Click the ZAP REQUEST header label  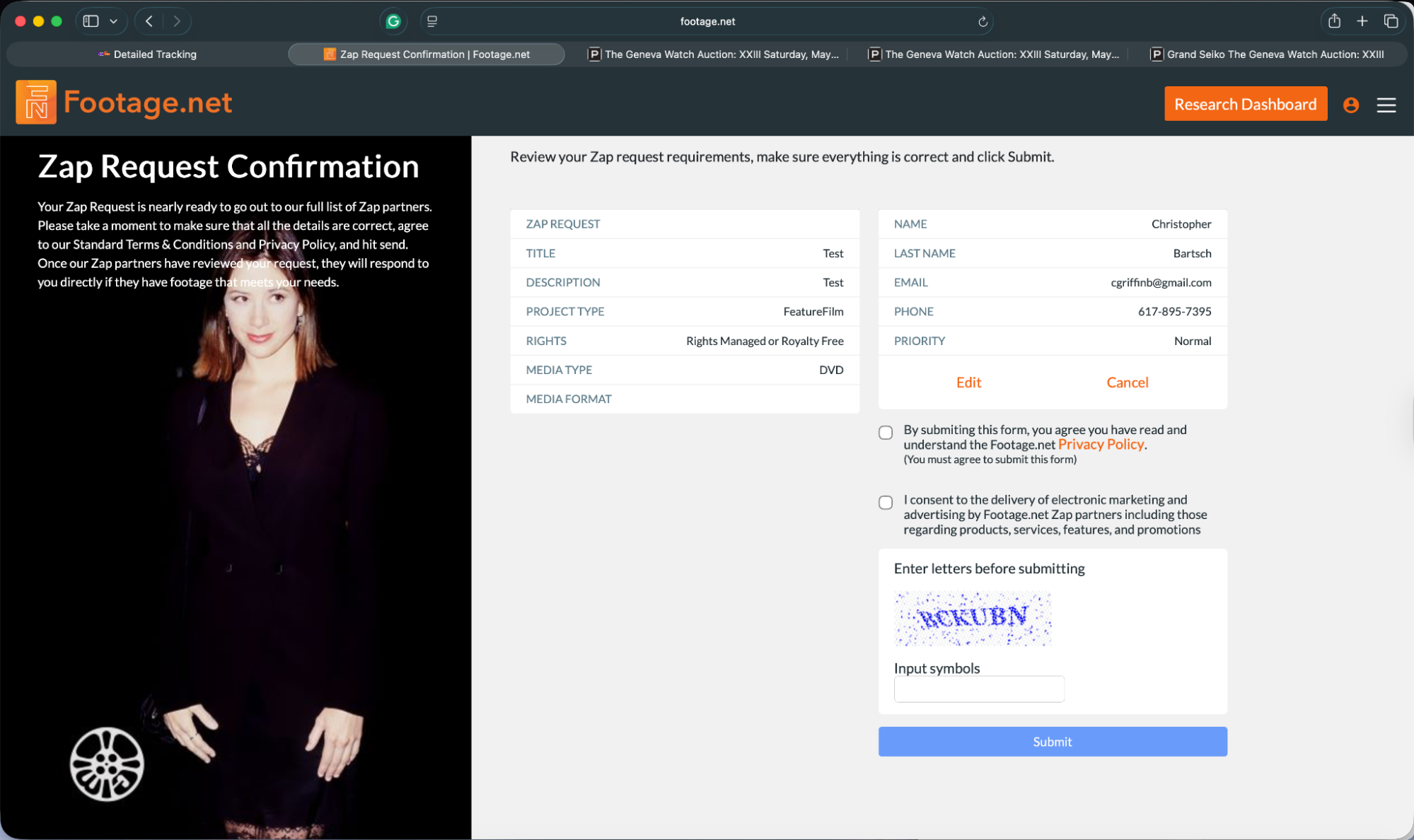click(x=562, y=224)
